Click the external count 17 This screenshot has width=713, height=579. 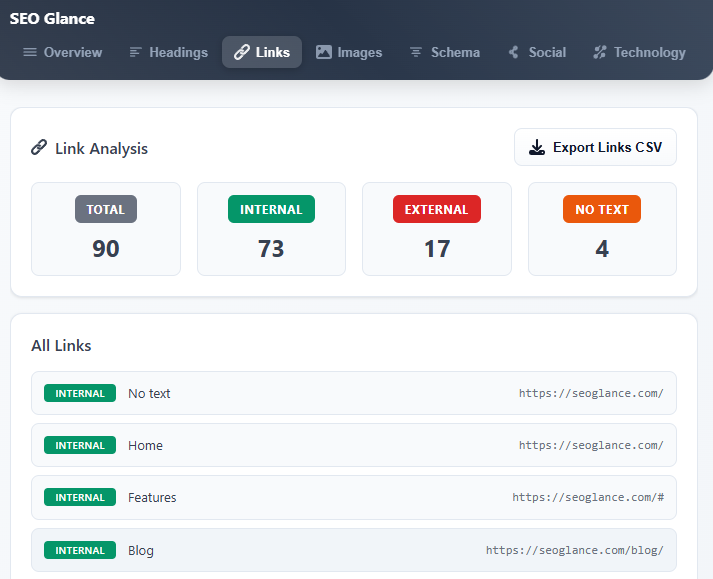click(437, 249)
